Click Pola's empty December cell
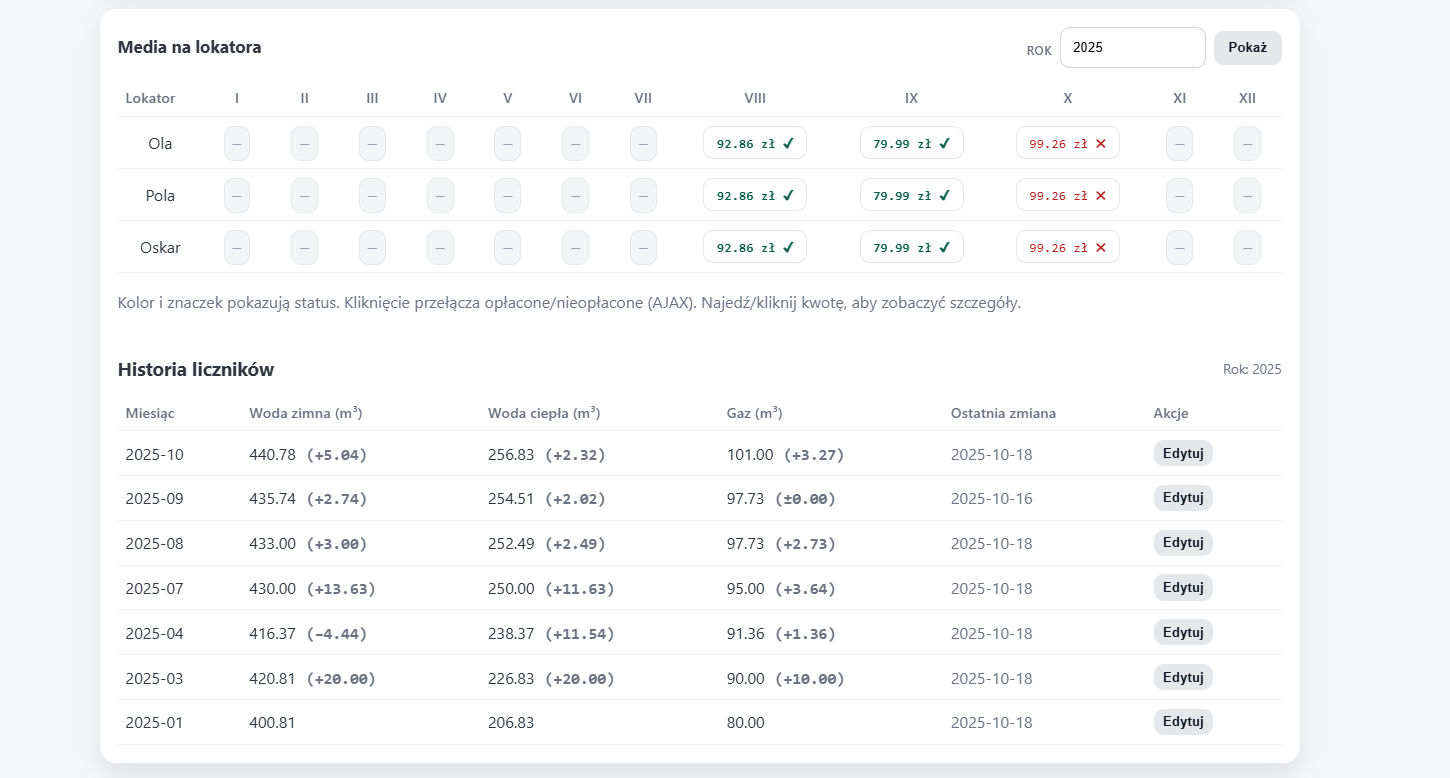The image size is (1450, 778). [1247, 195]
